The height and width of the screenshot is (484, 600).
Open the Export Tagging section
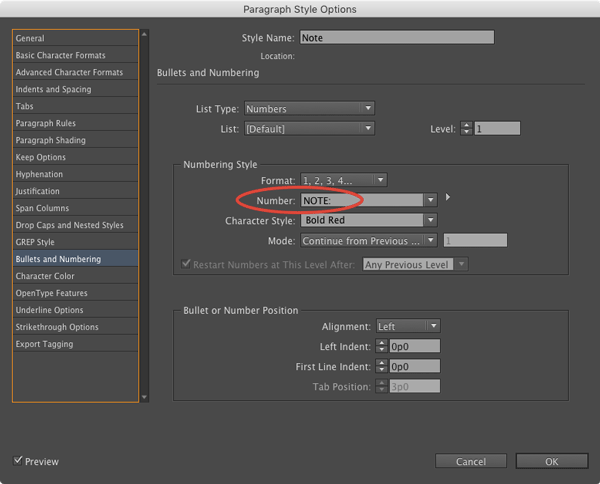(x=44, y=344)
